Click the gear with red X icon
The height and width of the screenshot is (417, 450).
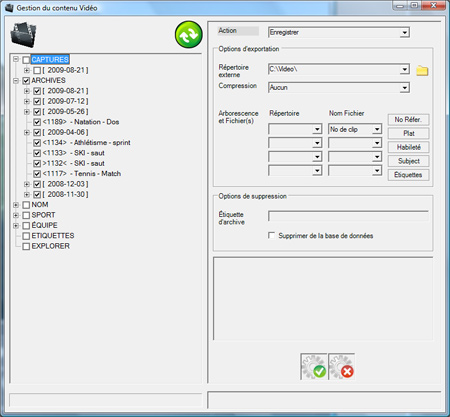[341, 367]
